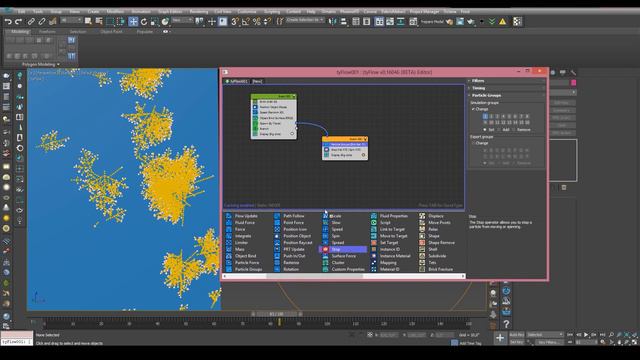The image size is (640, 360).
Task: Open the Scripting menu
Action: [272, 11]
